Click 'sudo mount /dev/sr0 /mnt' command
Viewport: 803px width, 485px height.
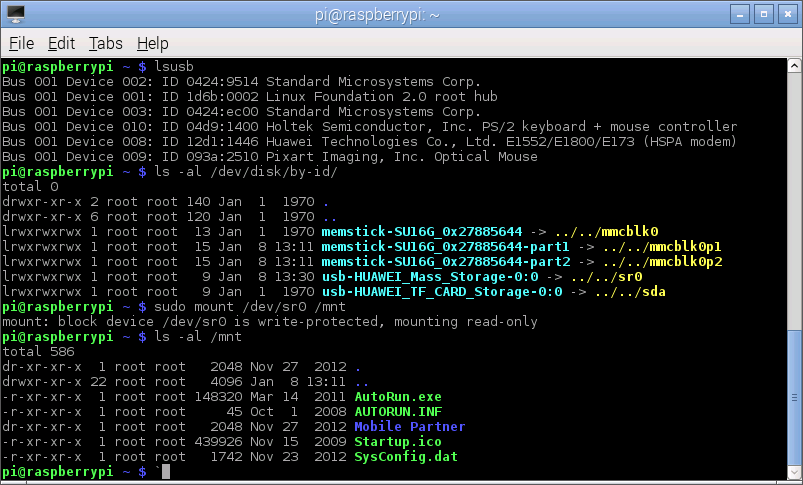(250, 307)
